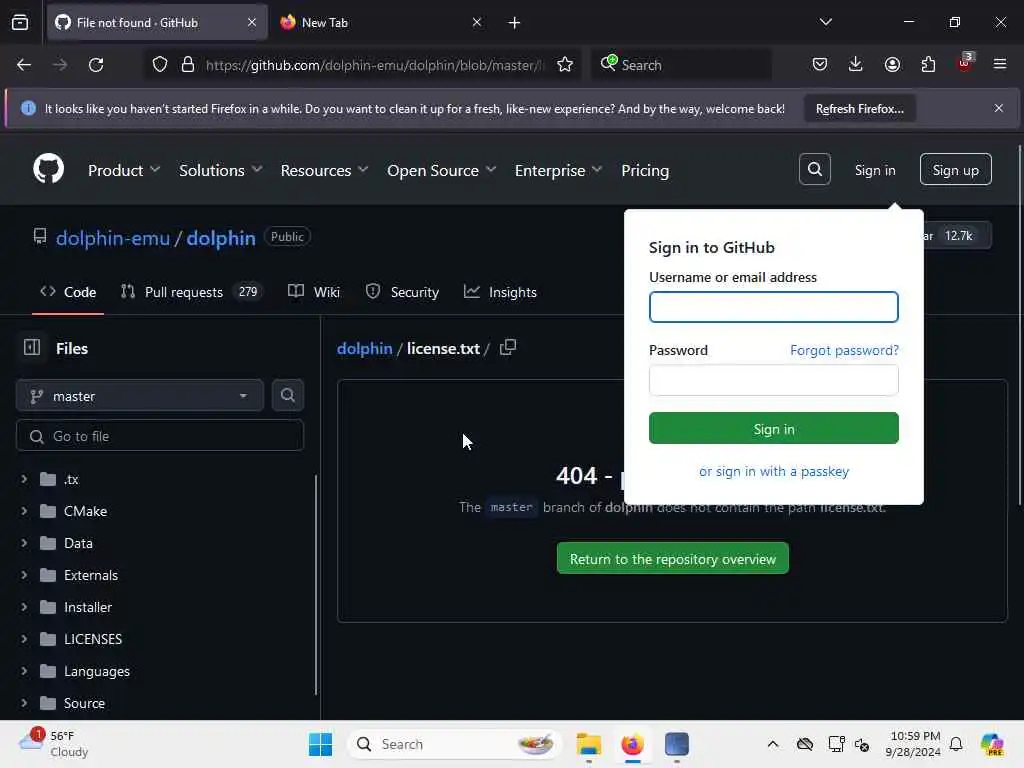The width and height of the screenshot is (1024, 768).
Task: Expand the Enterprise menu
Action: coord(558,170)
